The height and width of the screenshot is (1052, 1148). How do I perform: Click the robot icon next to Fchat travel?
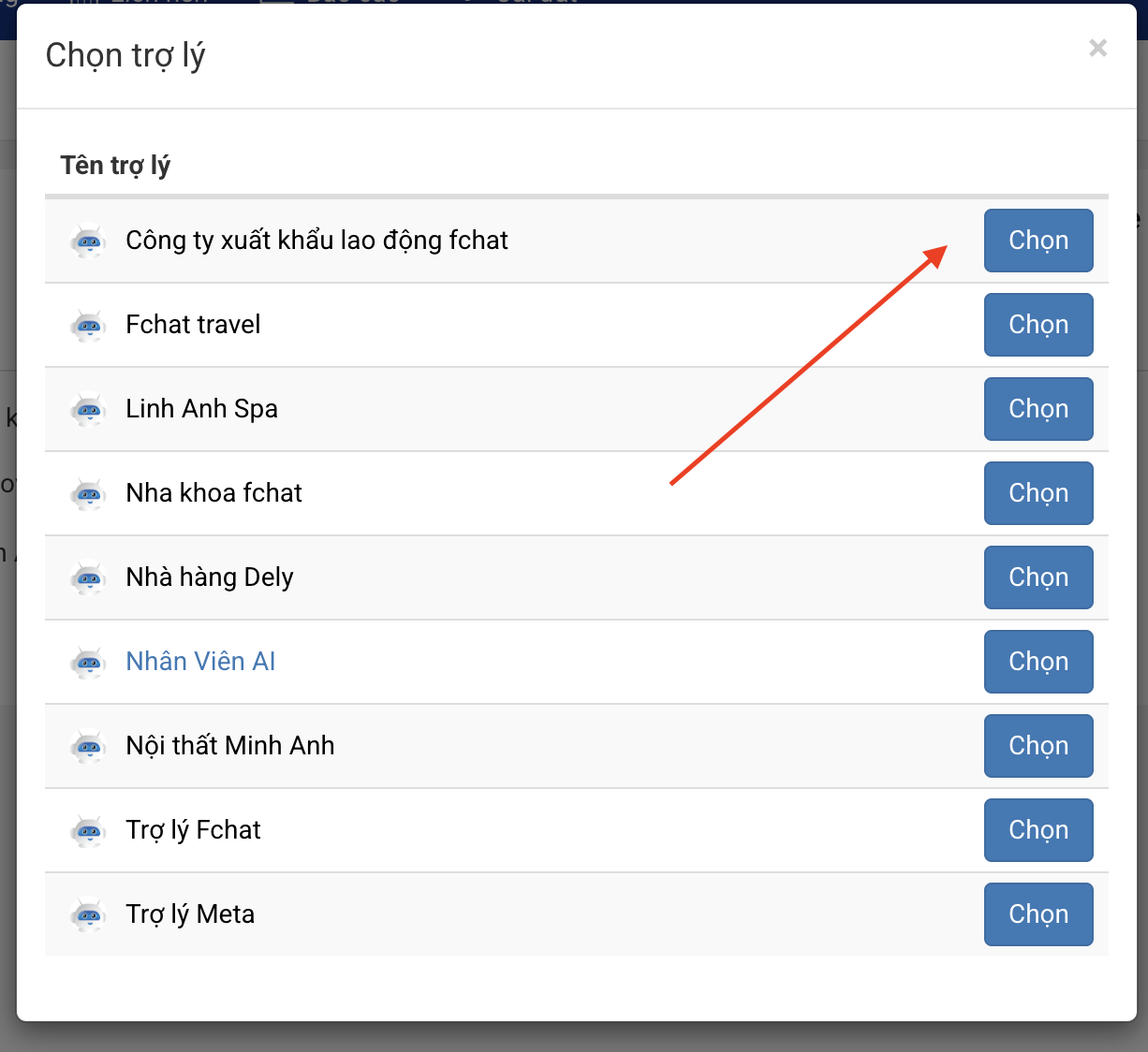click(x=89, y=326)
